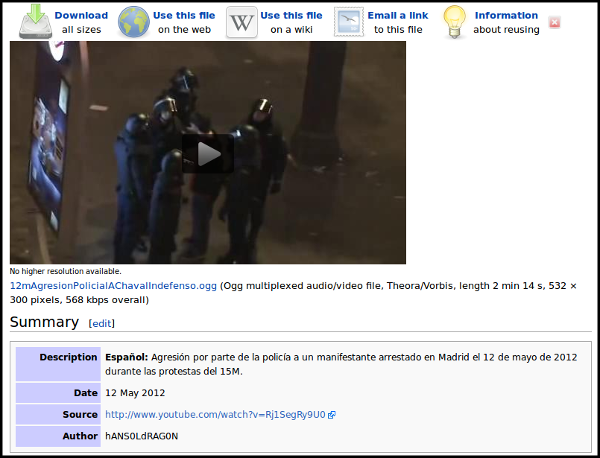
Task: Click the globe icon for web use
Action: click(x=134, y=21)
